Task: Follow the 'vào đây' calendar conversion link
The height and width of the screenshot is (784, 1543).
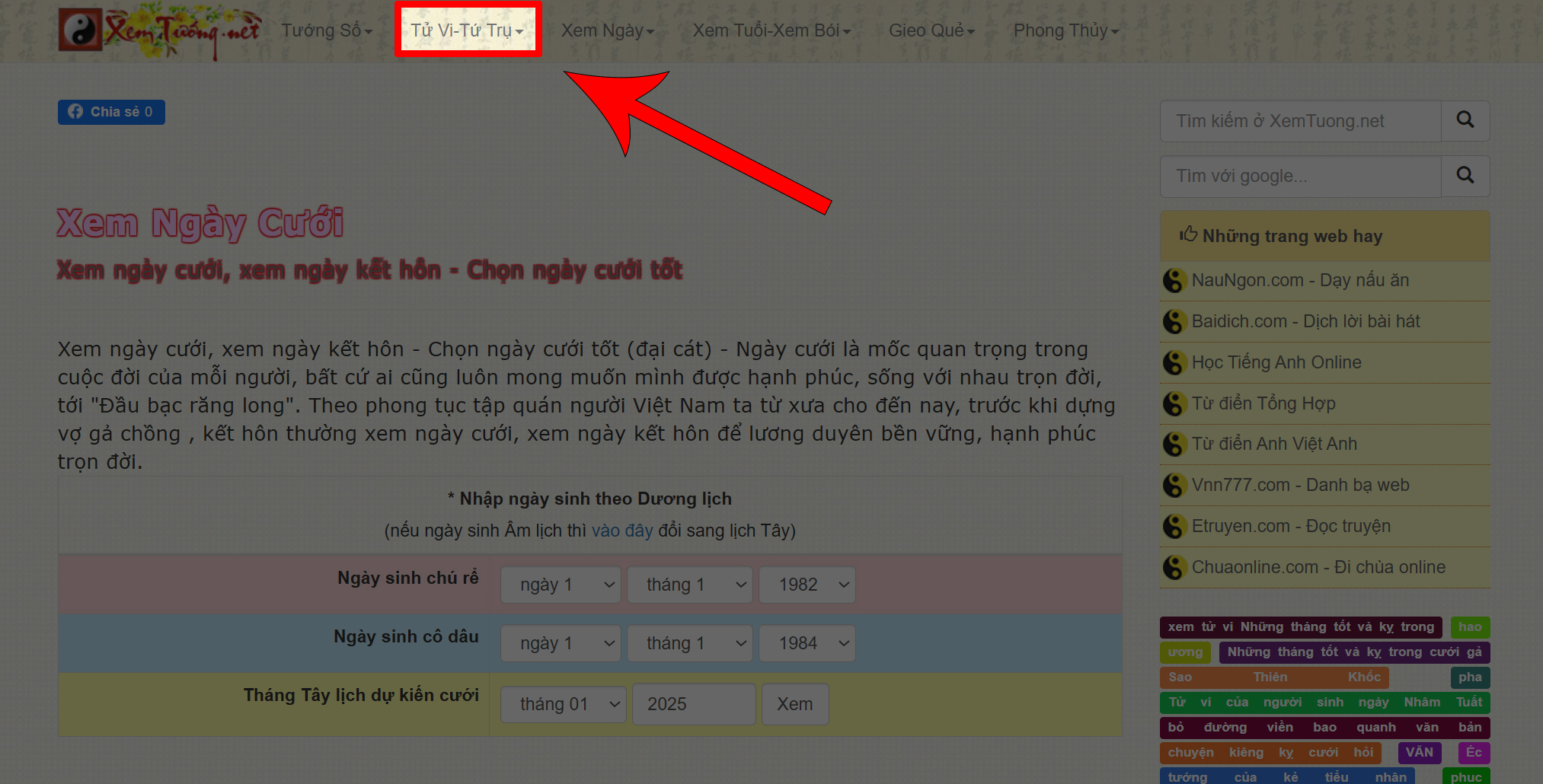Action: 622,531
